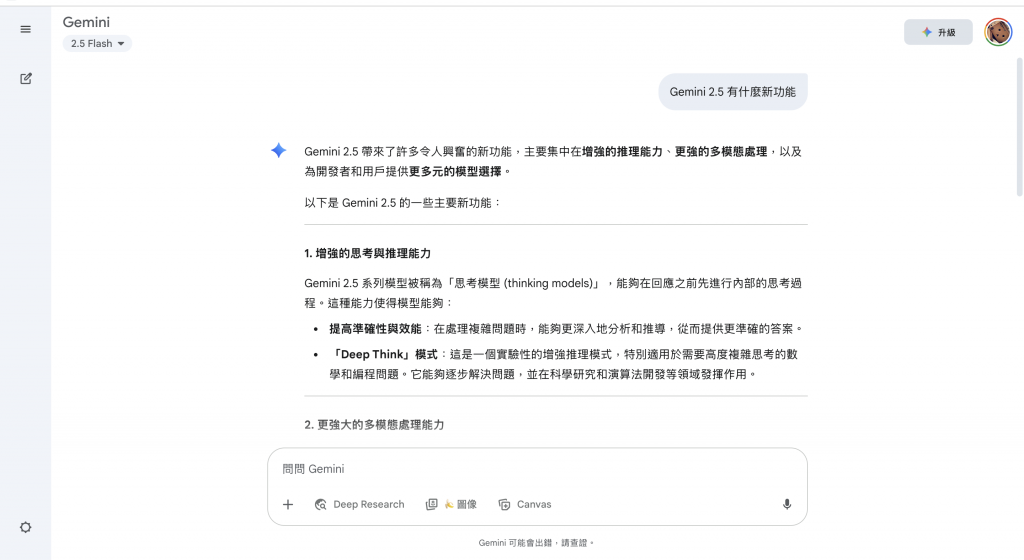This screenshot has height=560, width=1024.
Task: Click the 升級 upgrade button
Action: (x=938, y=32)
